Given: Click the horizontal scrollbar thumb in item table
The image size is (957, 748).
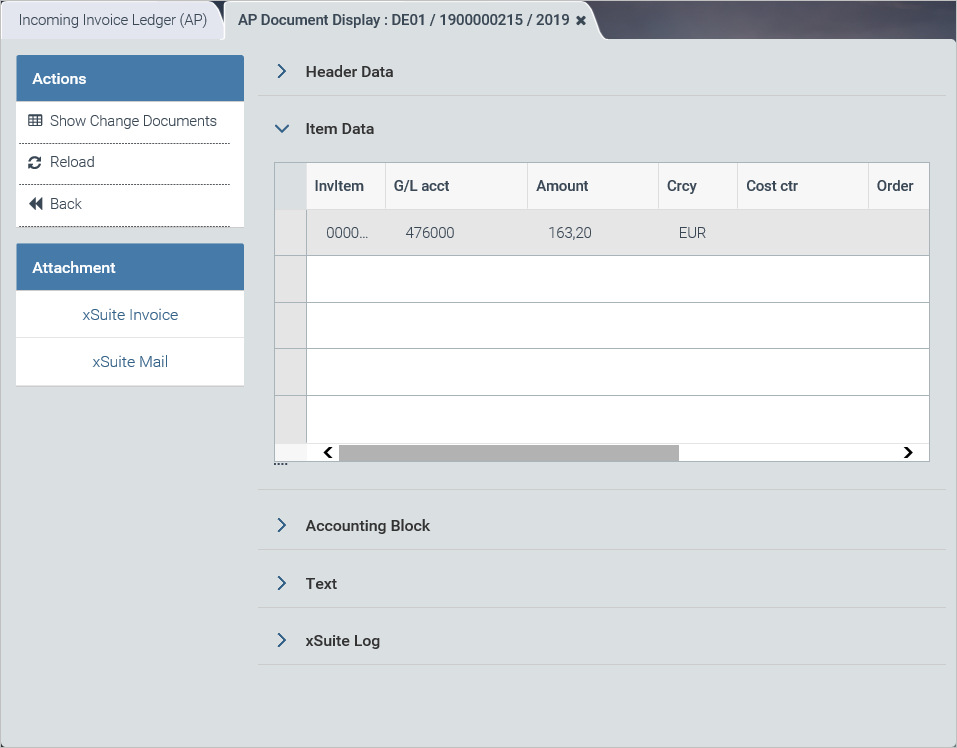Looking at the screenshot, I should (508, 453).
